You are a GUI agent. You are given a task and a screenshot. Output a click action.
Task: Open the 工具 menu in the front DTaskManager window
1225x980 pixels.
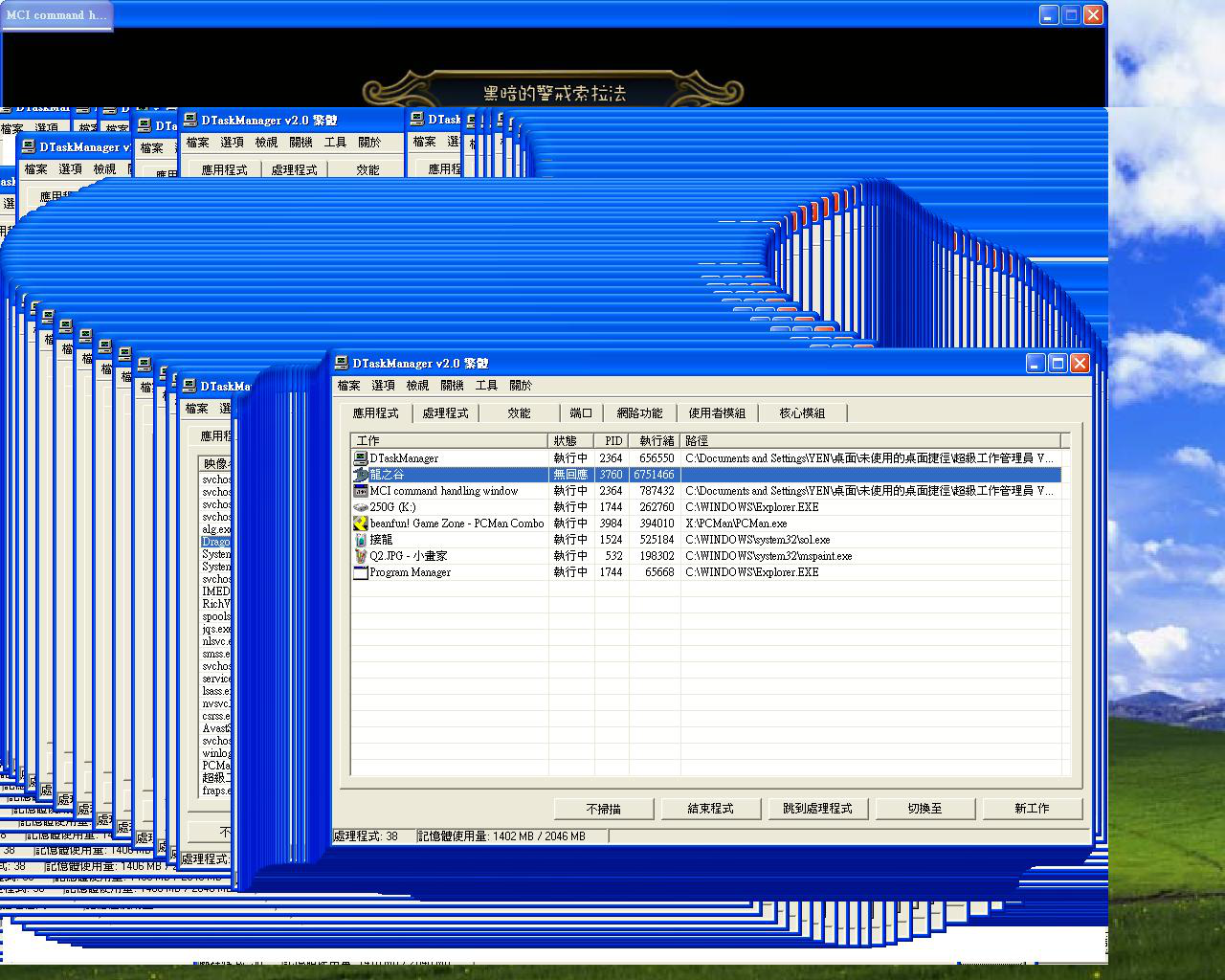486,386
